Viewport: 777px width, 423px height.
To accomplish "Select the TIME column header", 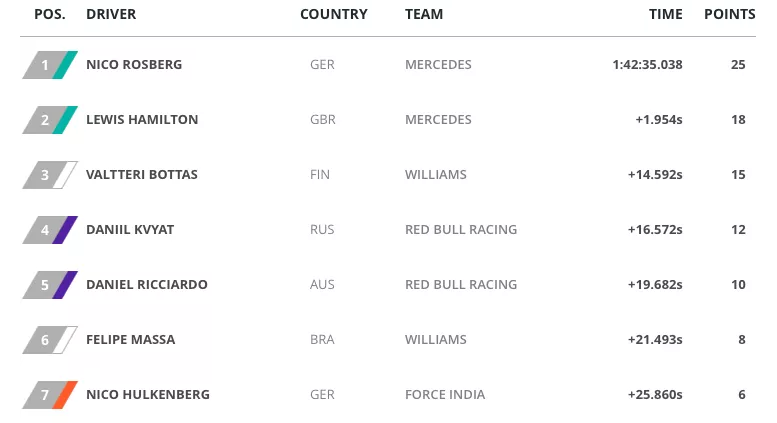I will click(666, 14).
